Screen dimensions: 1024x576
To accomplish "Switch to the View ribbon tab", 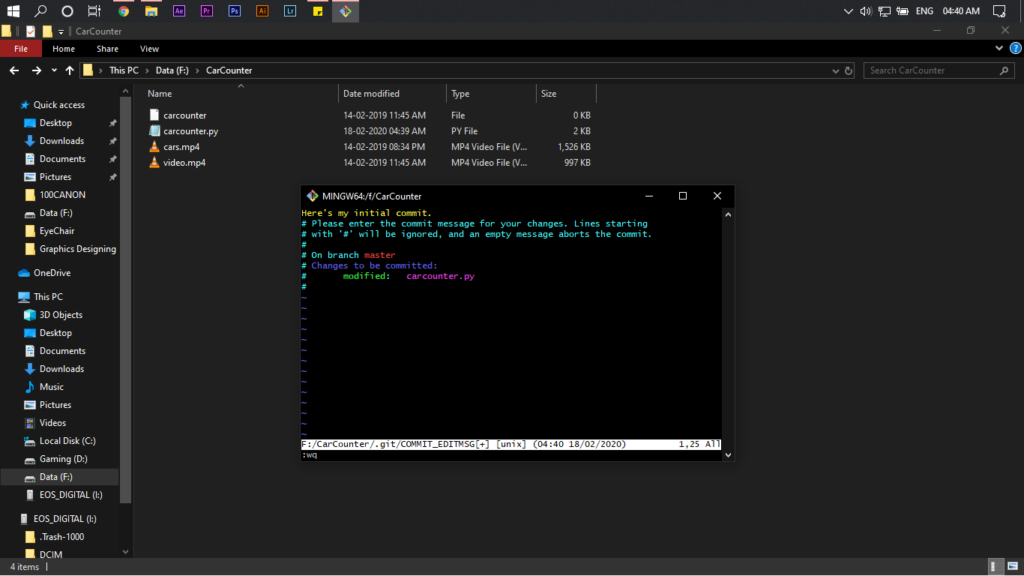I will coord(149,48).
